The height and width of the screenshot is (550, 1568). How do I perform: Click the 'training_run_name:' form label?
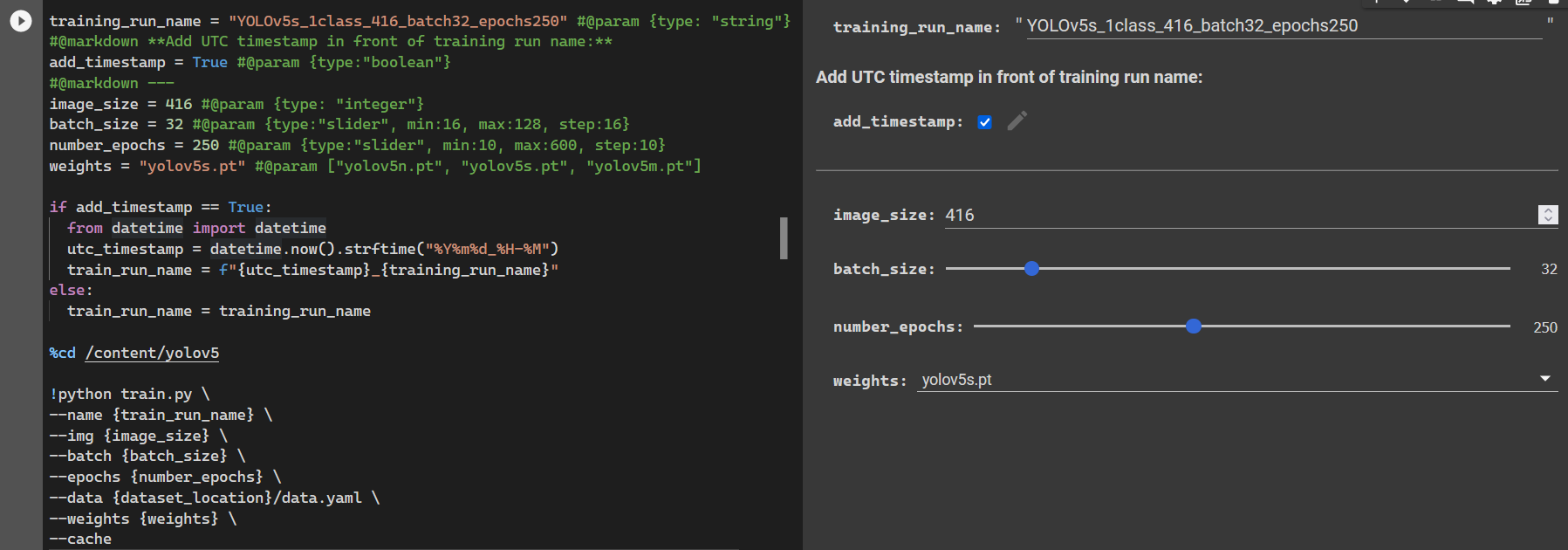tap(917, 27)
